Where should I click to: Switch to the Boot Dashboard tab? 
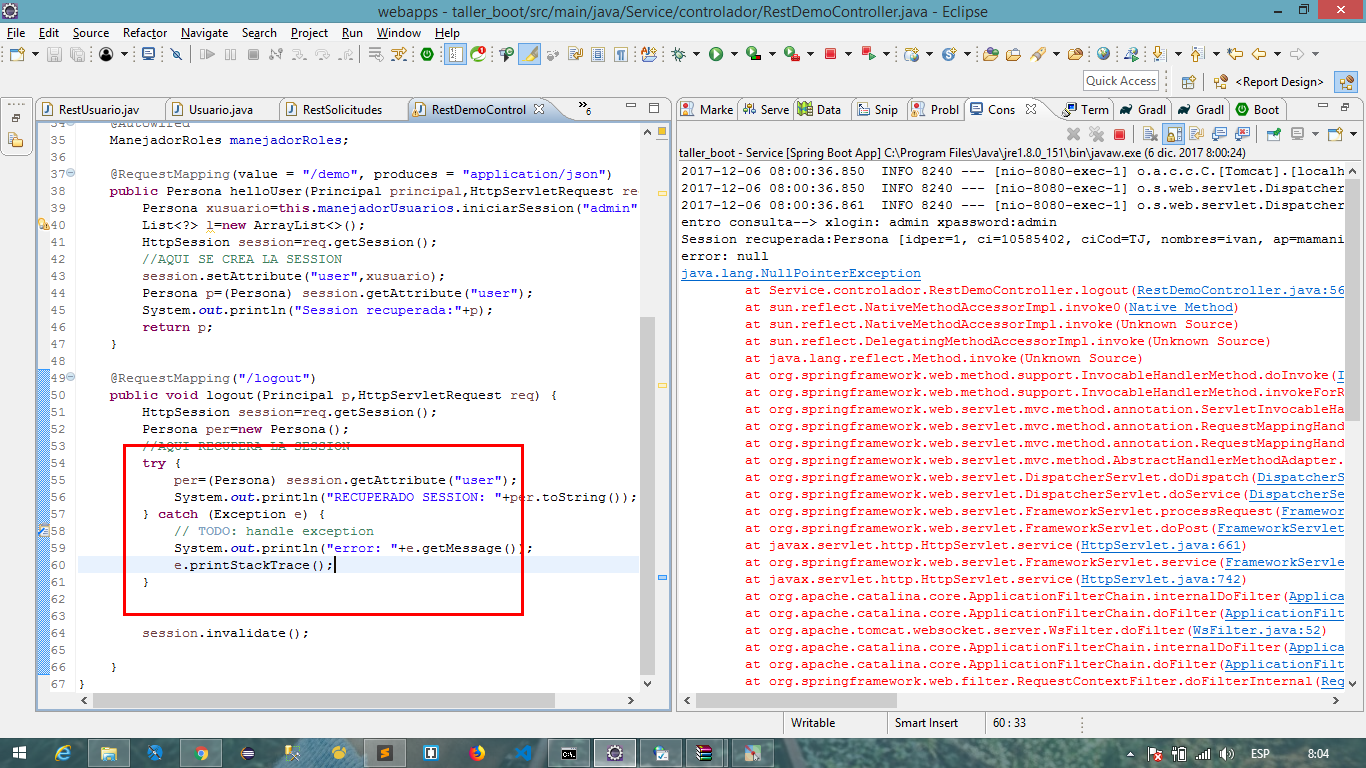coord(1258,110)
